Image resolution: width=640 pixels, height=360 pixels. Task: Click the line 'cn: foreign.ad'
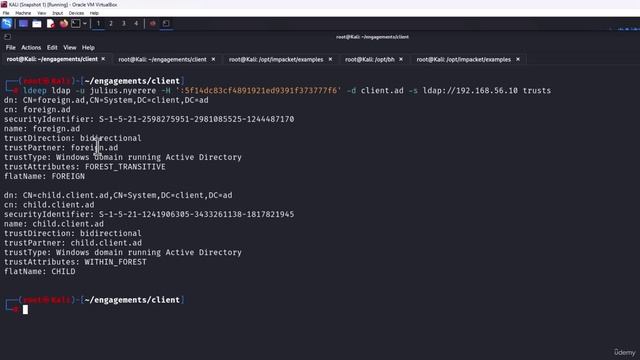tap(37, 109)
